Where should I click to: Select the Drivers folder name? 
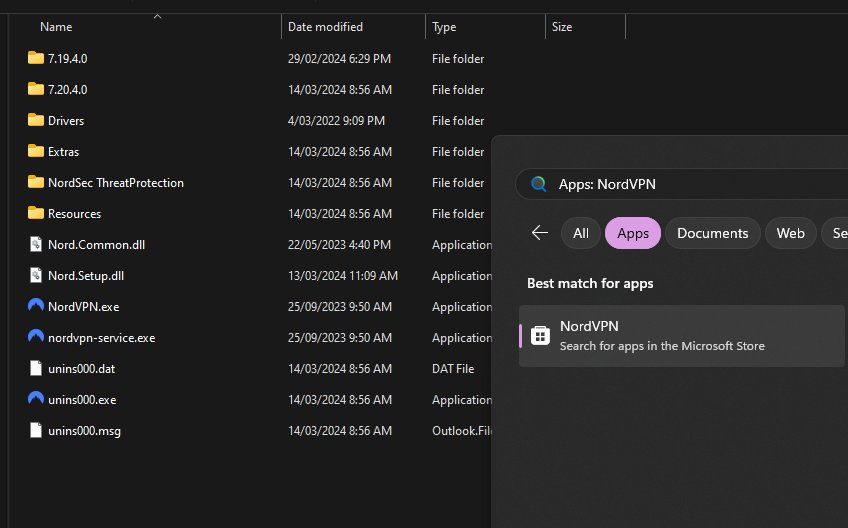click(x=65, y=121)
